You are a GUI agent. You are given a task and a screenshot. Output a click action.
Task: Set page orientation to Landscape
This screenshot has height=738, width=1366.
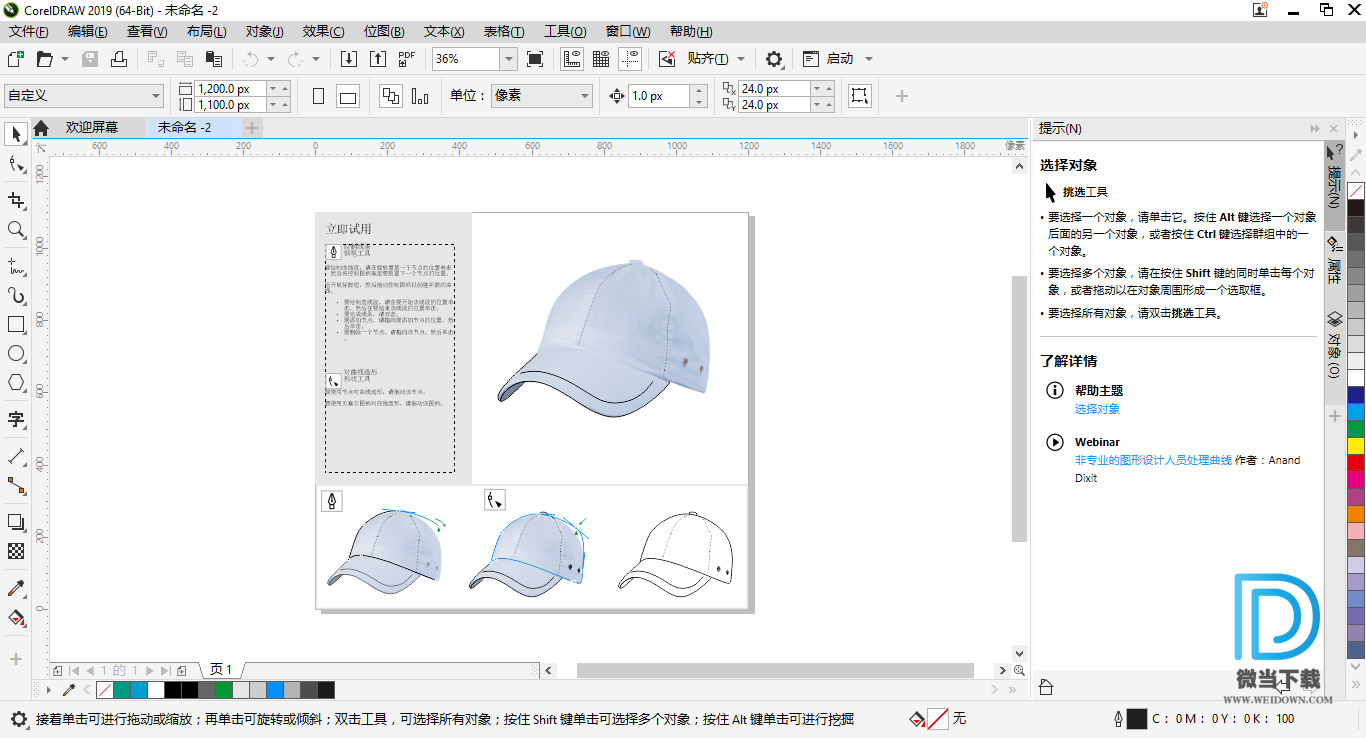348,96
